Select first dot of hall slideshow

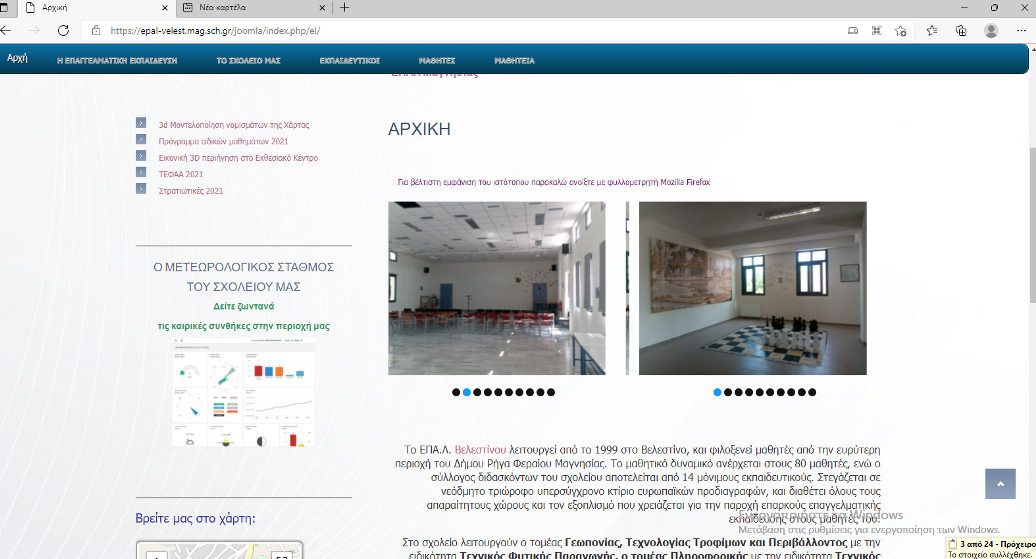pyautogui.click(x=456, y=392)
